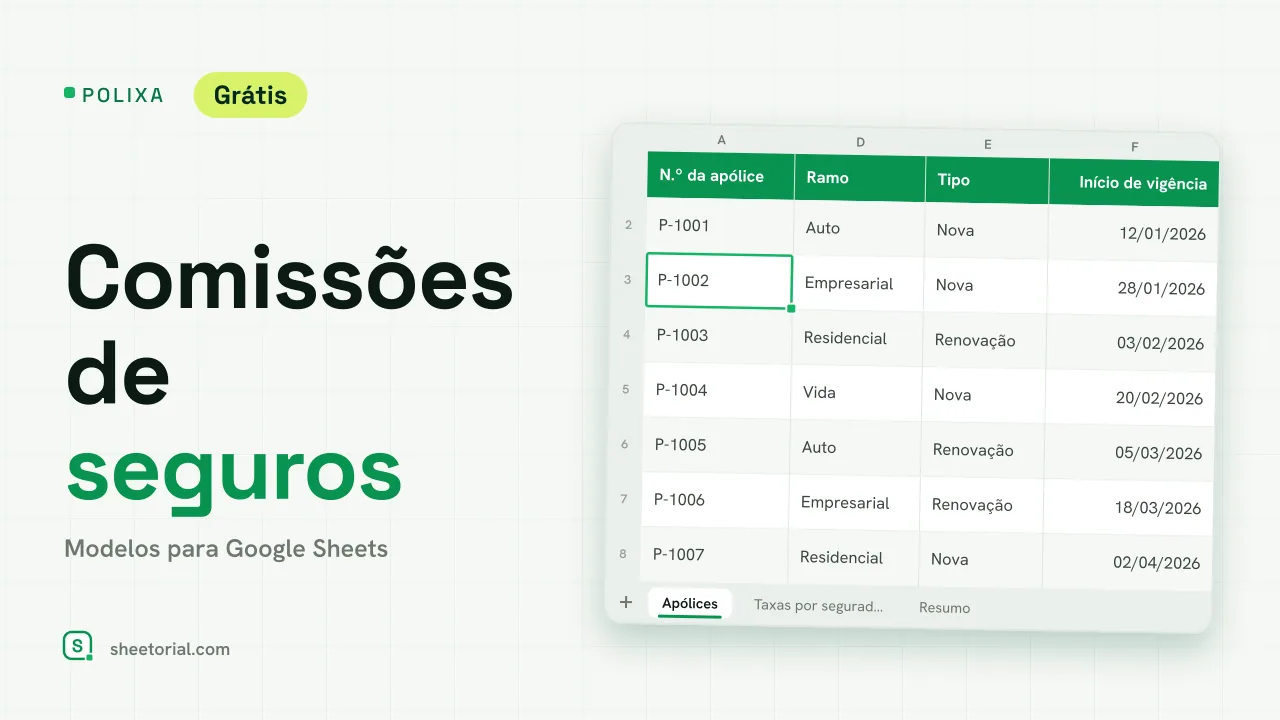Select cell P-1001
Screen dimensions: 1280x720
coord(720,226)
